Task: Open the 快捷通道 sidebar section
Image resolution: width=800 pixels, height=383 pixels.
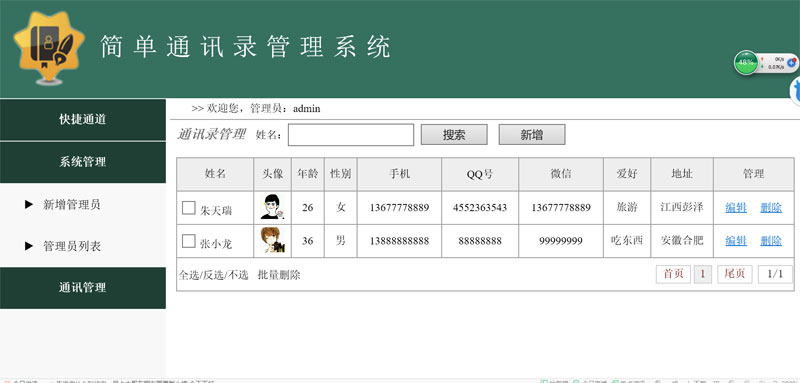Action: [x=83, y=120]
